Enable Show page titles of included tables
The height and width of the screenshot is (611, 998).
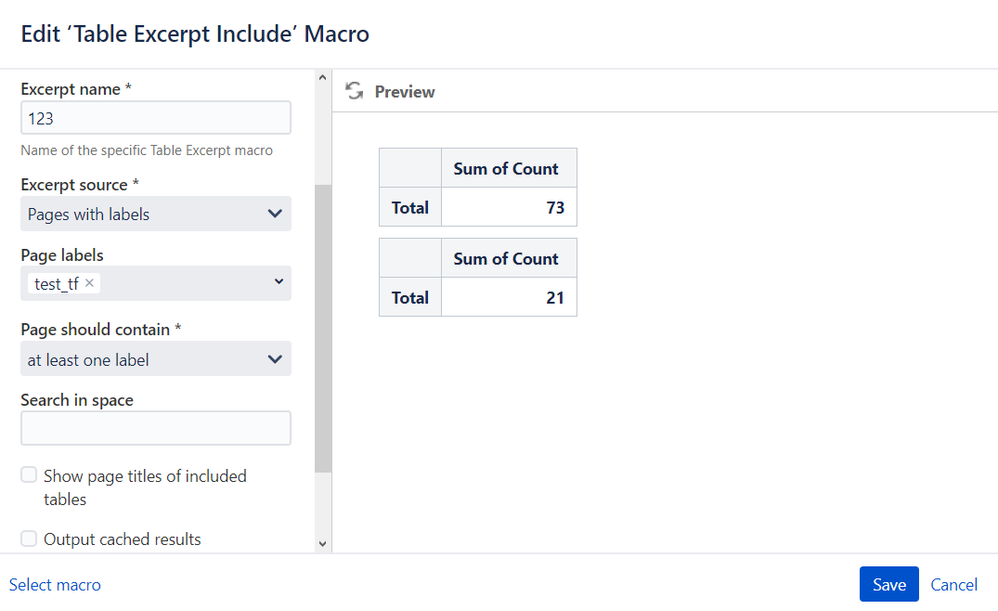[x=29, y=476]
